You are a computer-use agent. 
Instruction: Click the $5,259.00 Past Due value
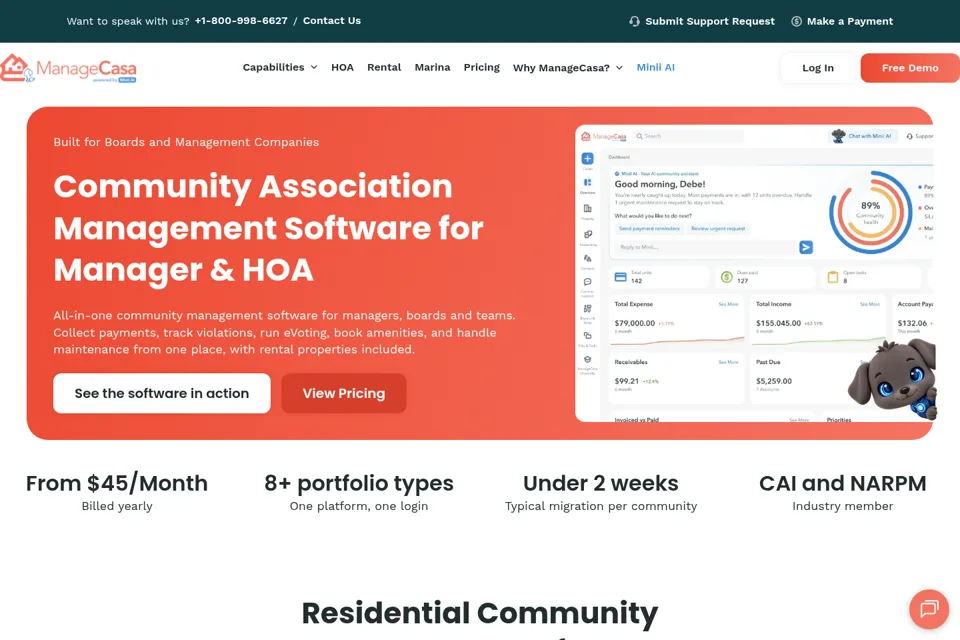(774, 381)
